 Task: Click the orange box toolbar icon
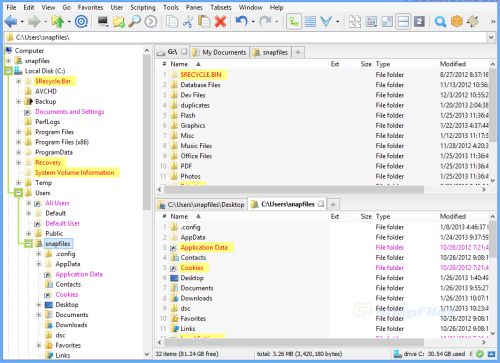457,22
